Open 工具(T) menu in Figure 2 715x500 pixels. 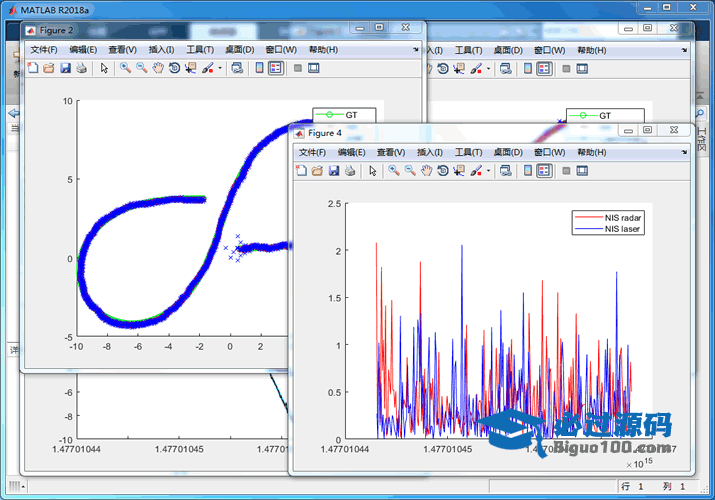tap(200, 50)
